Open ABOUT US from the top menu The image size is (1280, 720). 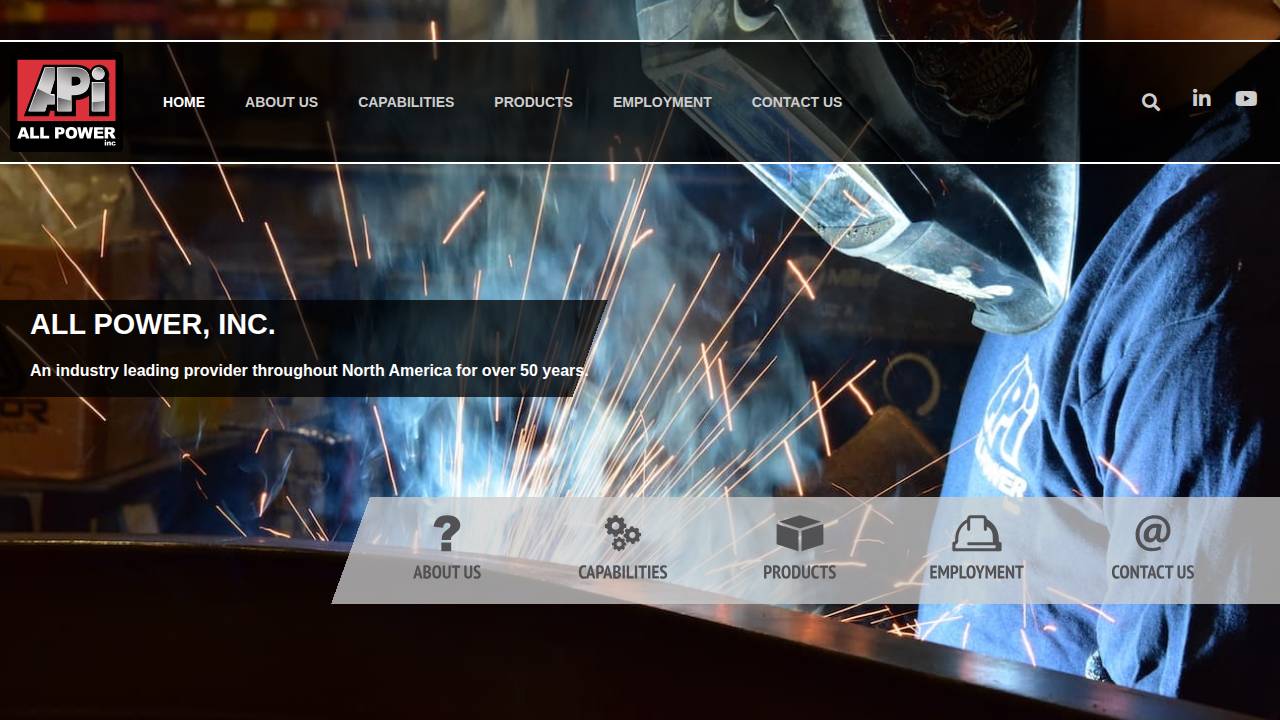pos(281,101)
